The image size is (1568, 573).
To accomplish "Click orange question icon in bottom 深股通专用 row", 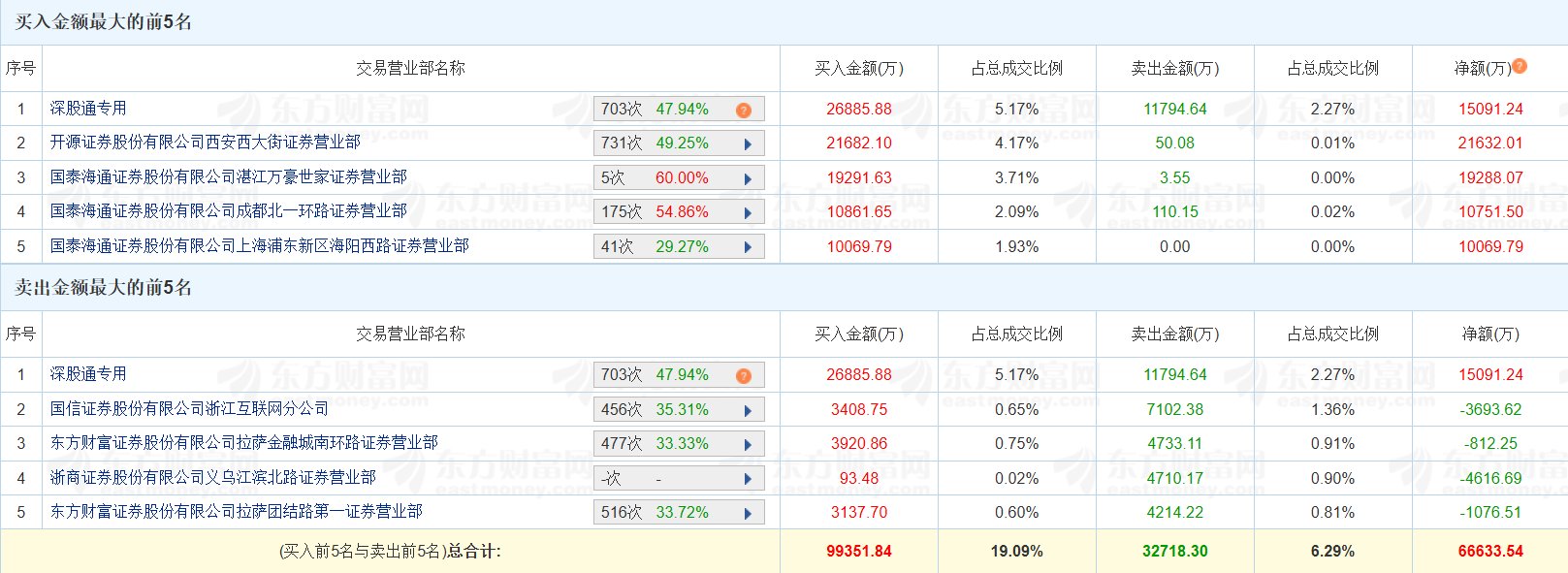I will click(x=744, y=375).
